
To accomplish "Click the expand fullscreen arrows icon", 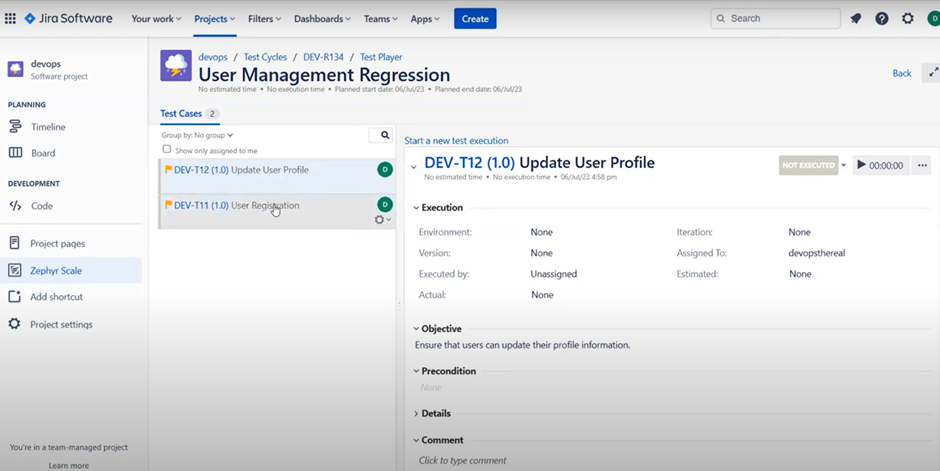I will click(933, 73).
